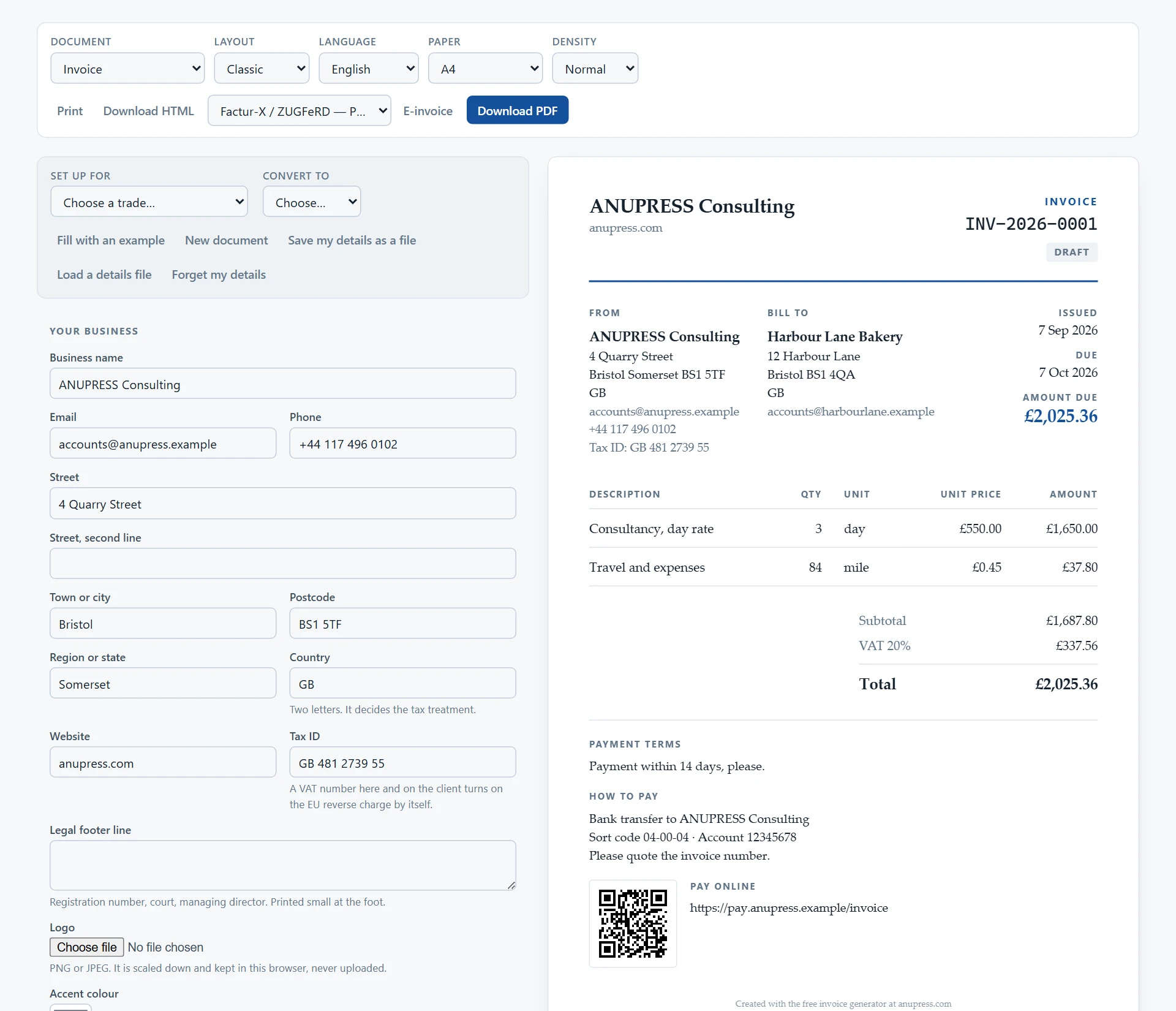Click the anupress.com link under the company heading
This screenshot has width=1176, height=1011.
click(x=625, y=228)
